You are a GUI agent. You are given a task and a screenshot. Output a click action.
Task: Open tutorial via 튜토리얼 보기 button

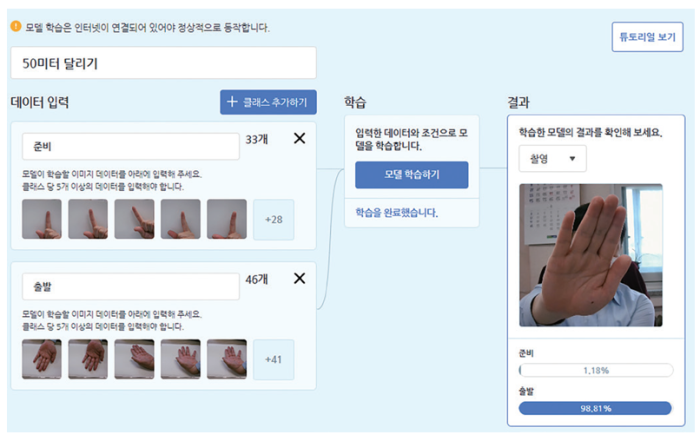647,37
